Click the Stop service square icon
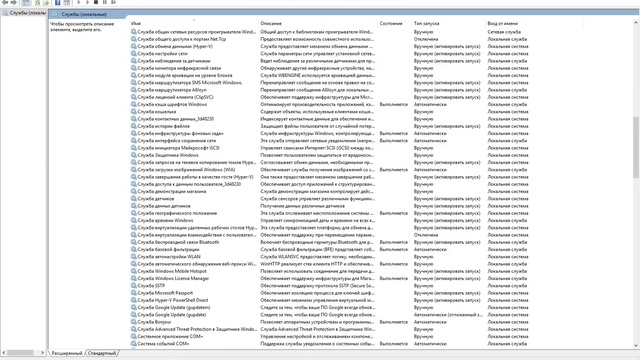 point(96,2)
